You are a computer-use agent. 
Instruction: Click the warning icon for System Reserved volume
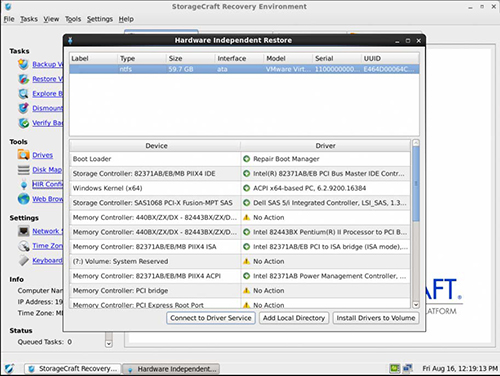246,261
